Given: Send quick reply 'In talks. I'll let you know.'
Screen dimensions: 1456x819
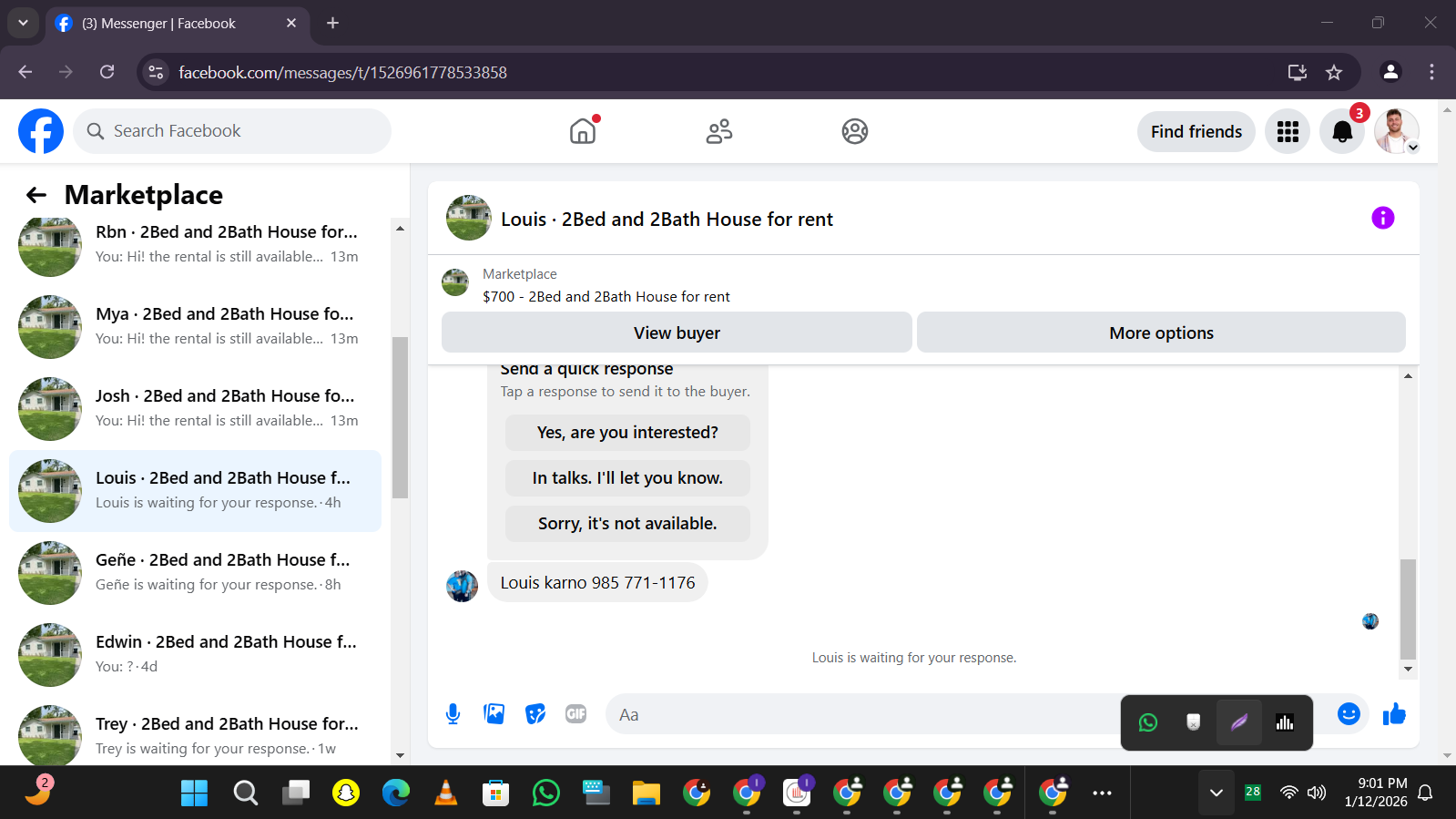Looking at the screenshot, I should click(627, 478).
